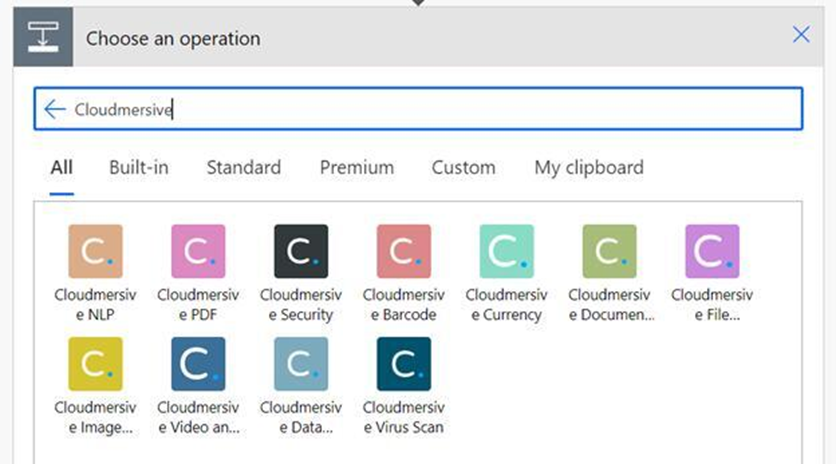This screenshot has height=464, width=836.
Task: Focus the Cloudmersive search input field
Action: [419, 109]
